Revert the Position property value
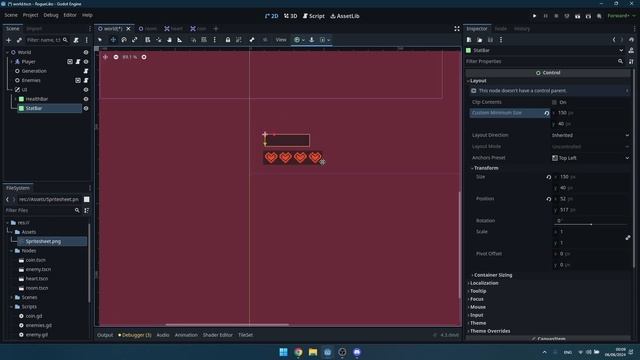The image size is (640, 360). point(549,199)
